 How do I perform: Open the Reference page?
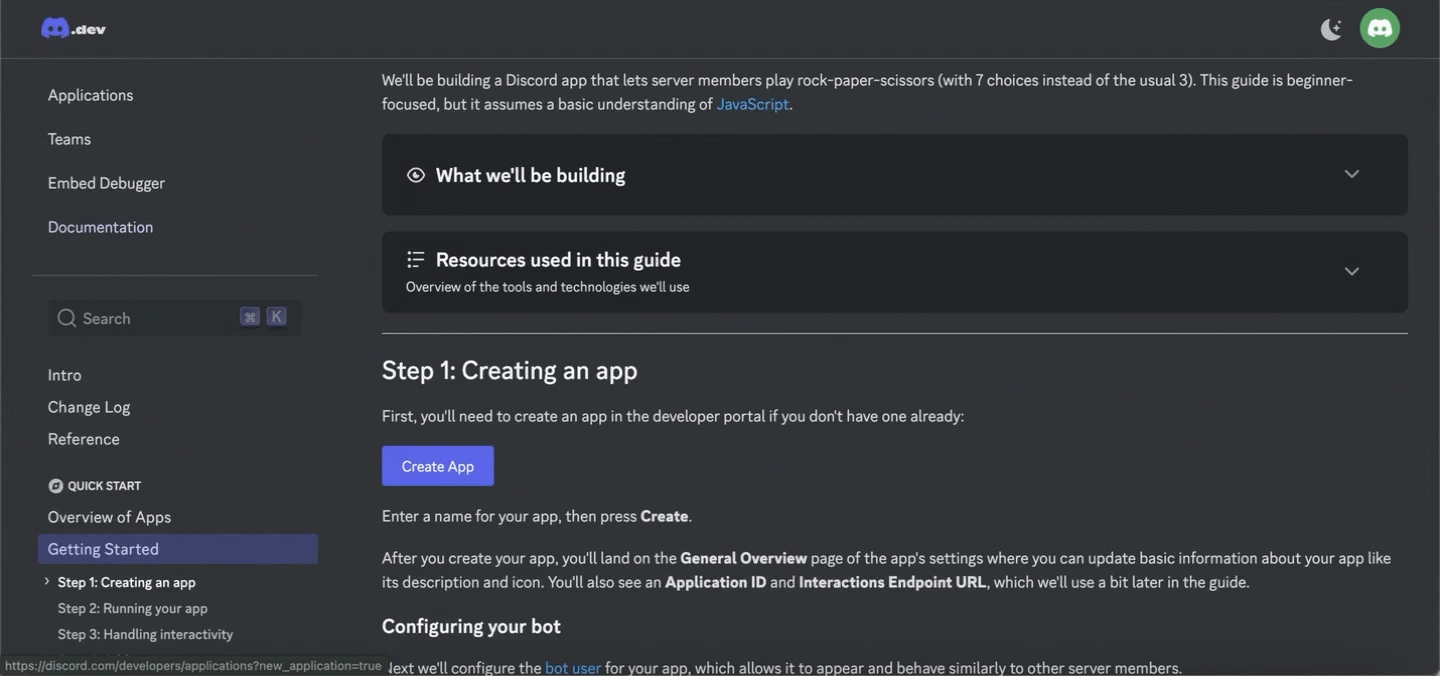(83, 439)
